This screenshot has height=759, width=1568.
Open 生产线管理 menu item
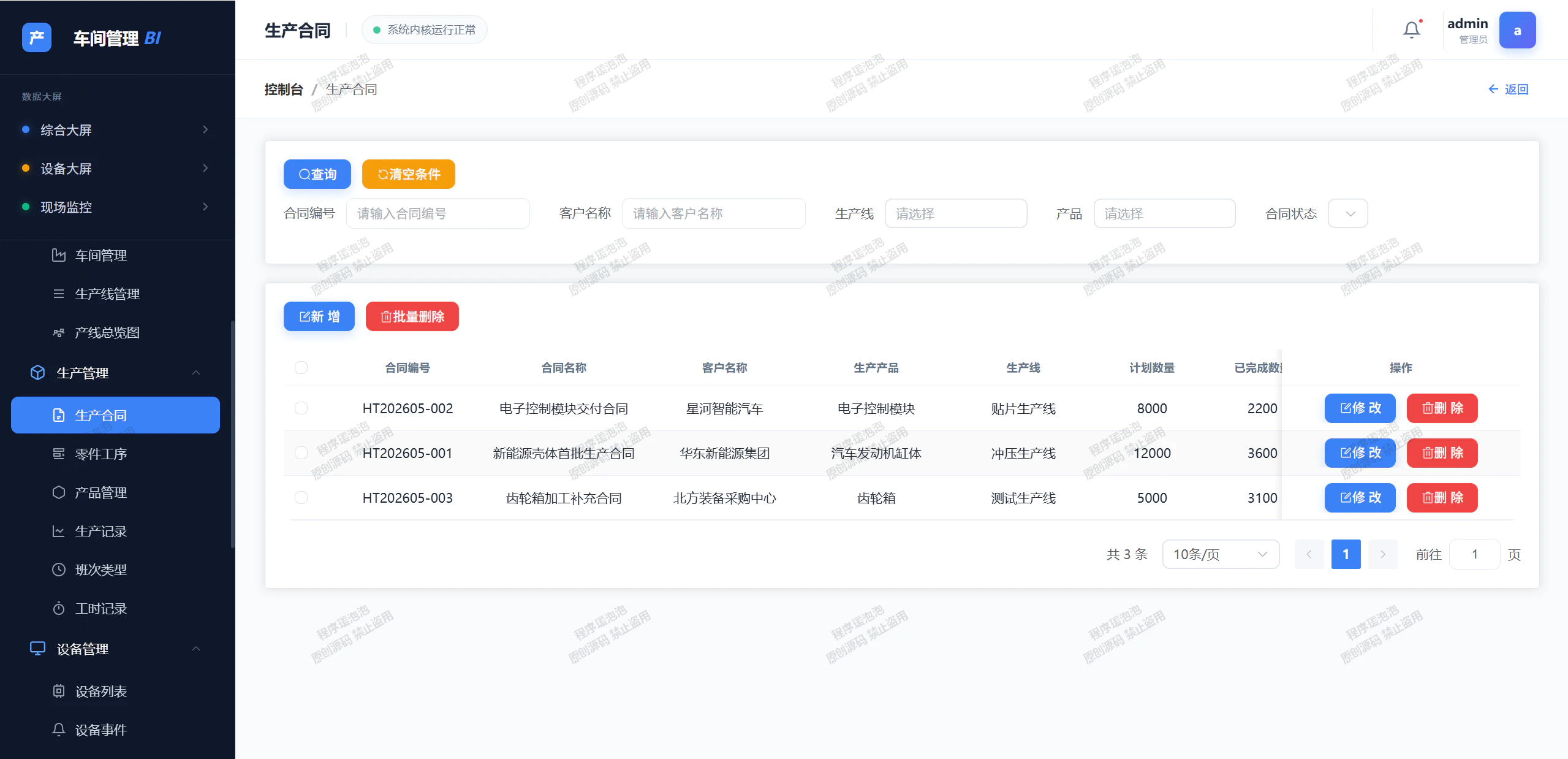click(x=116, y=294)
